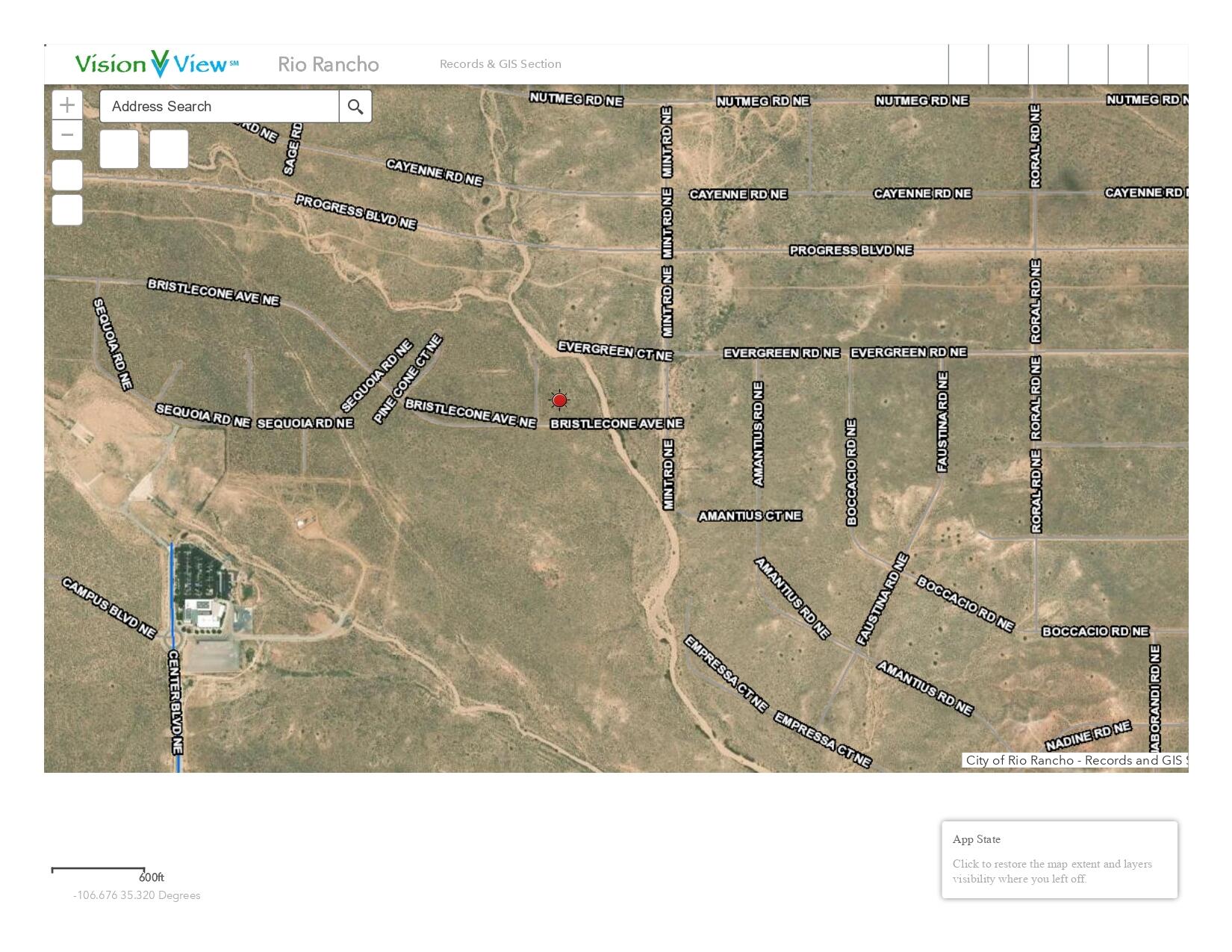Viewport: 1232px width, 952px height.
Task: Focus the Address Search input field
Action: tap(219, 107)
